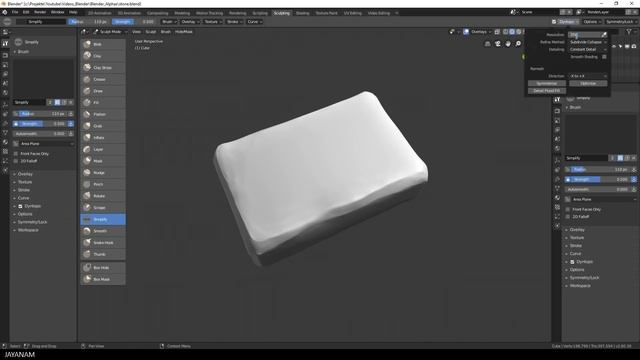Choose the Flatten brush
Screen dimensions: 640x360
point(103,114)
